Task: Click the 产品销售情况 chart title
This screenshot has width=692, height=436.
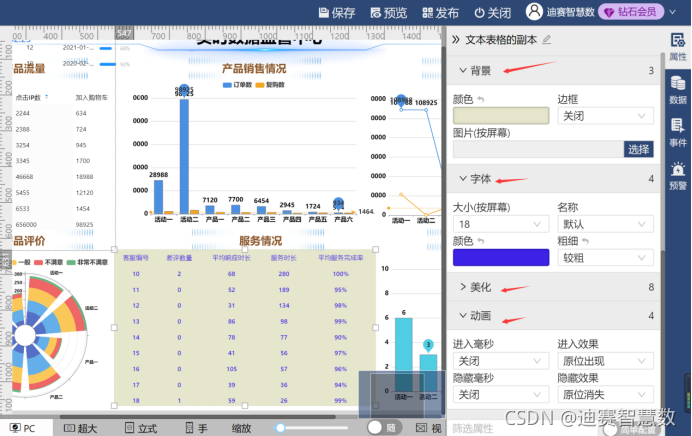Action: 254,68
